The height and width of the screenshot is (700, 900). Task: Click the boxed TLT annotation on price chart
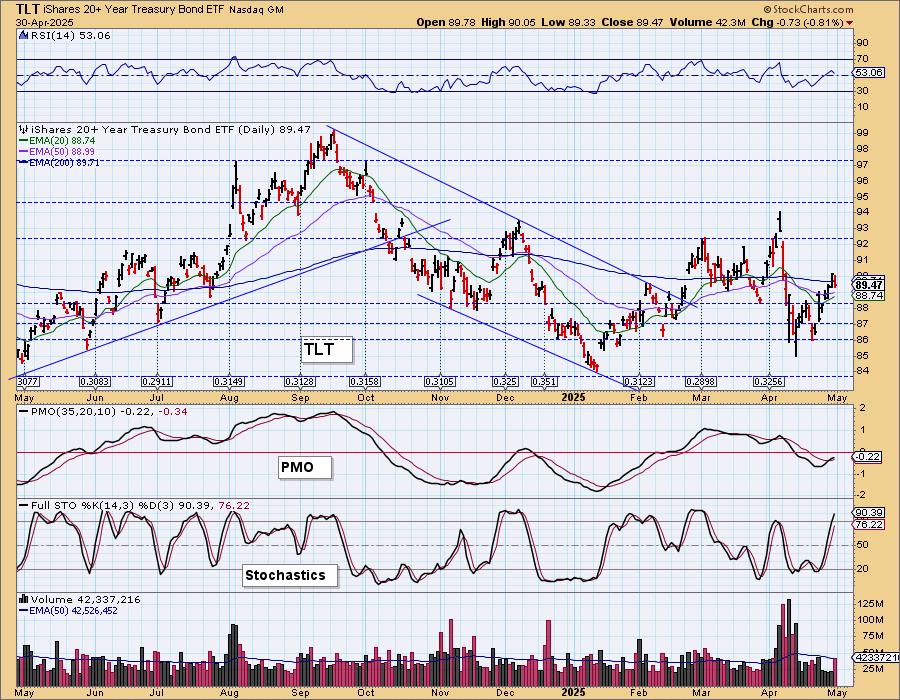pyautogui.click(x=327, y=349)
